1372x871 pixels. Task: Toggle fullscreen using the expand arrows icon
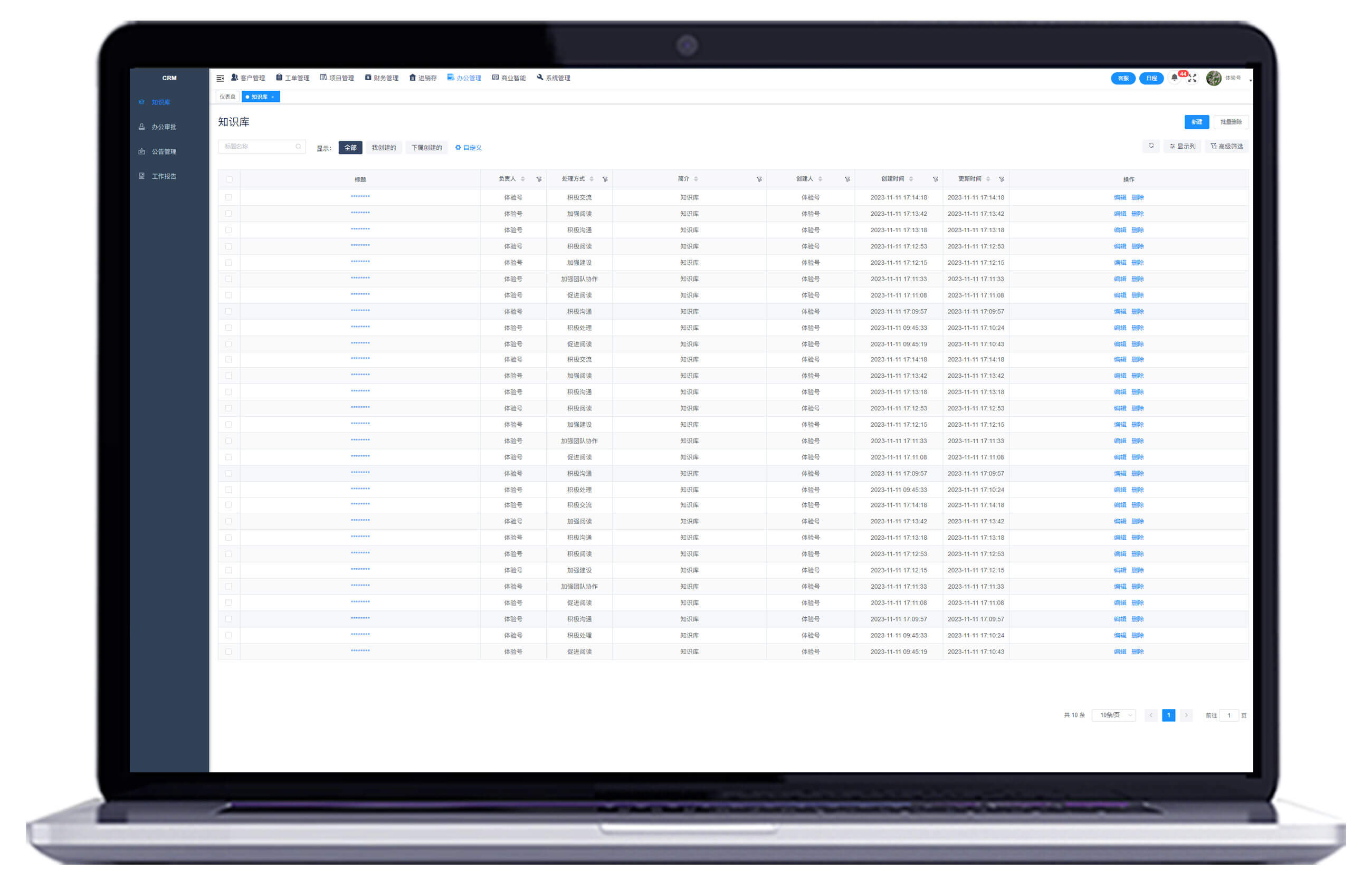coord(1192,79)
